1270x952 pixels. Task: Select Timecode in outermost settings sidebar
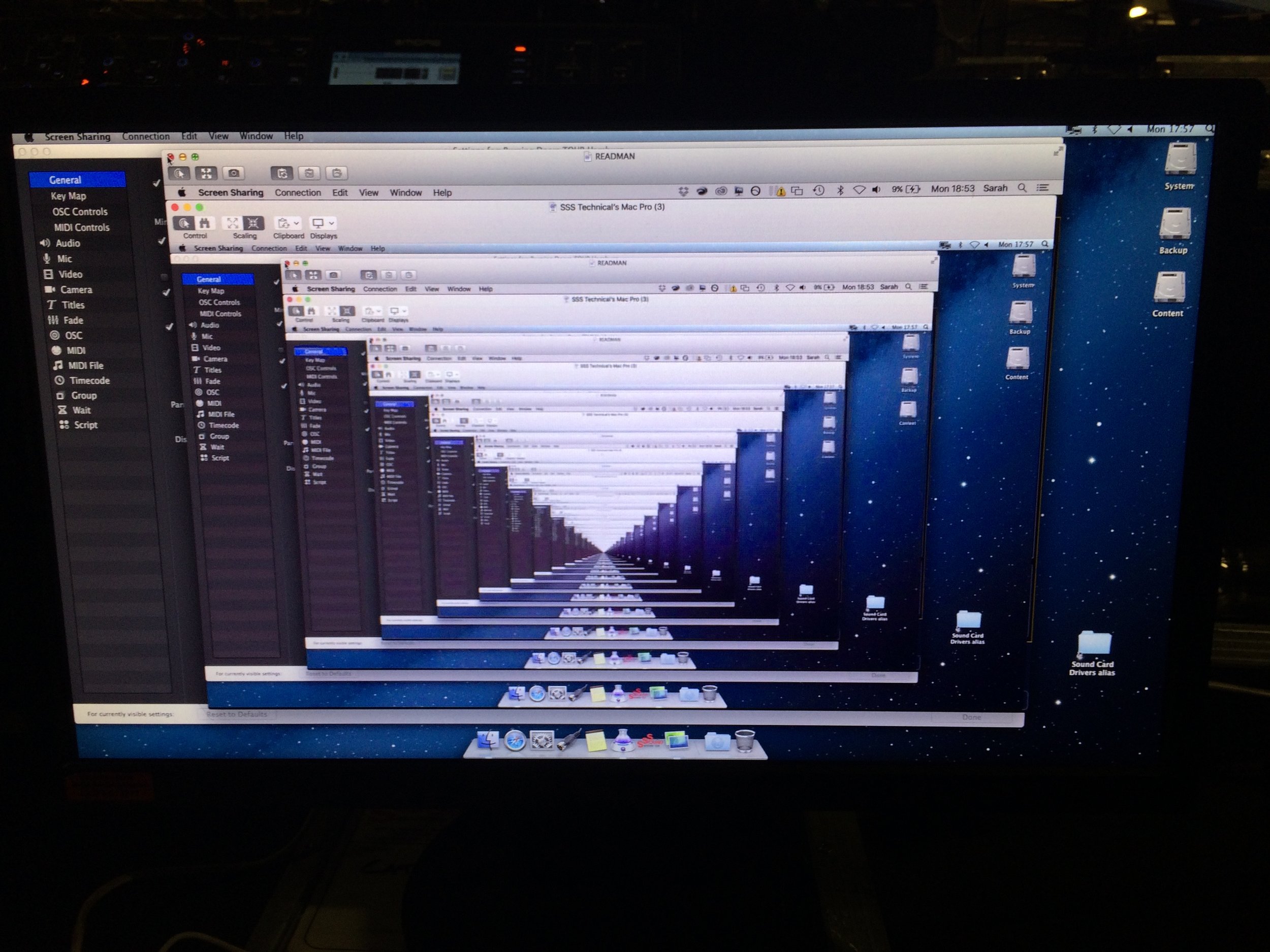pos(89,380)
